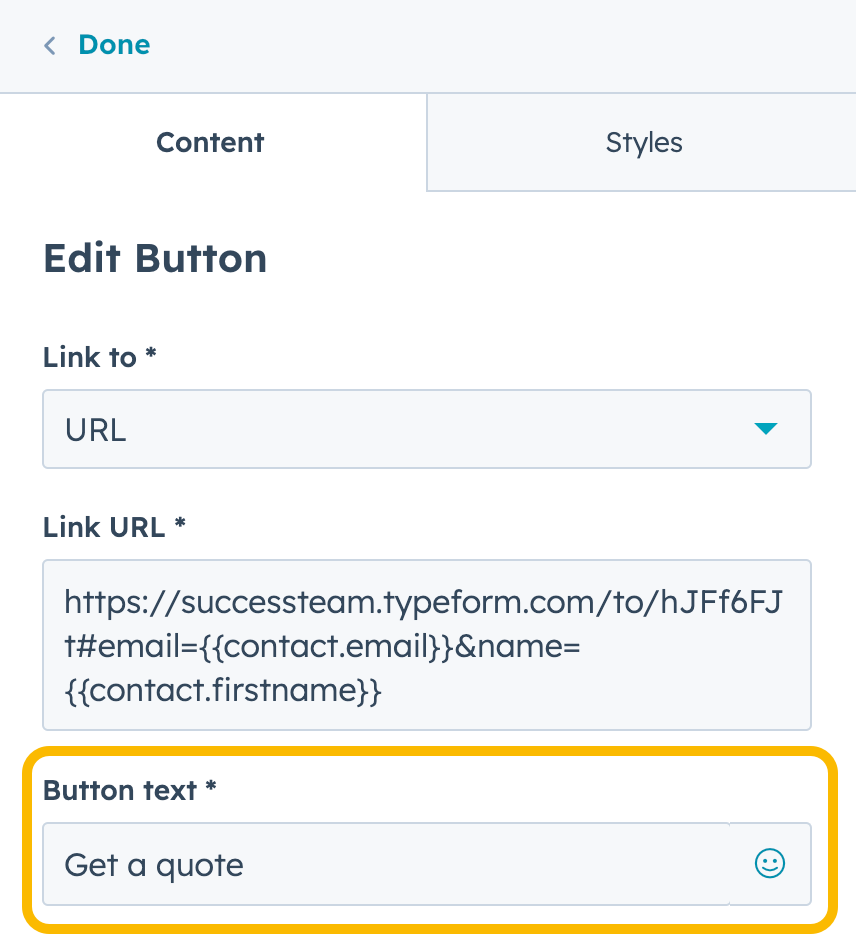The width and height of the screenshot is (856, 948).
Task: Click the smiley face icon
Action: click(x=769, y=864)
